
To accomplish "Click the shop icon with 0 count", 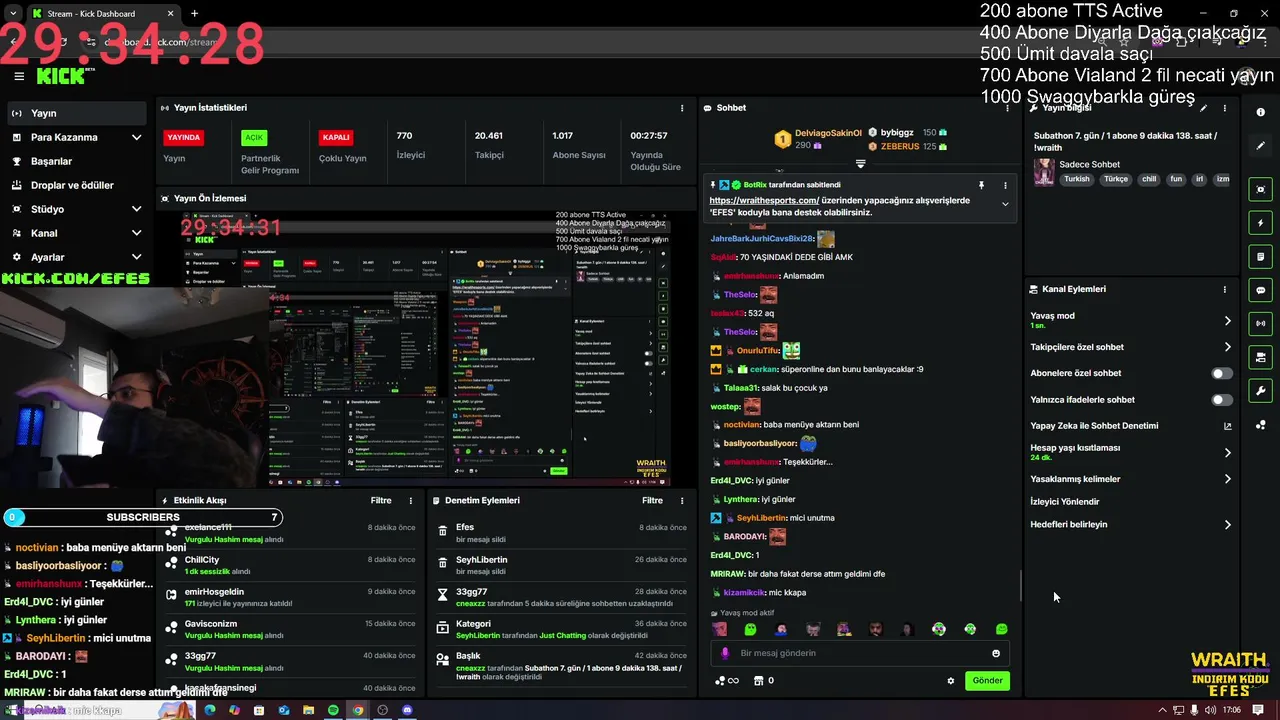I will [x=763, y=681].
